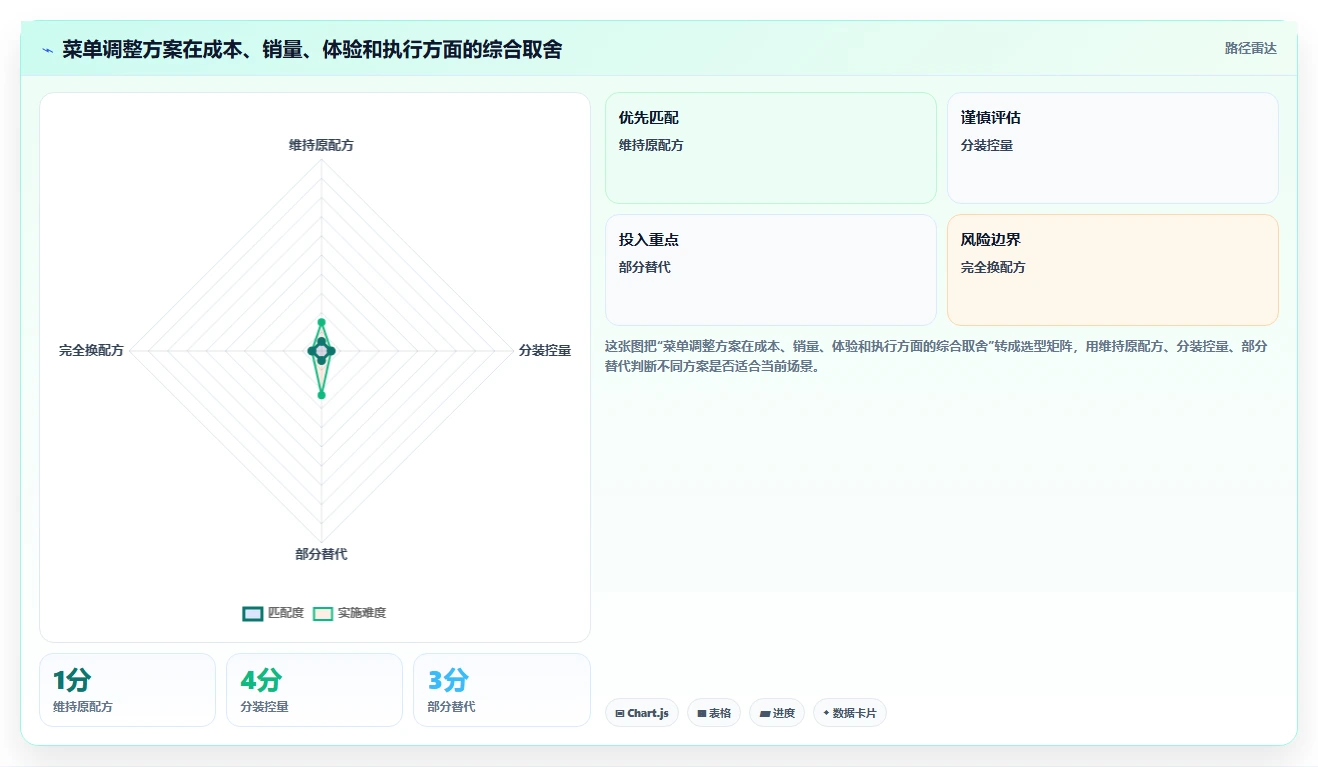
Task: Toggle the 匹配度 legend item
Action: click(273, 613)
